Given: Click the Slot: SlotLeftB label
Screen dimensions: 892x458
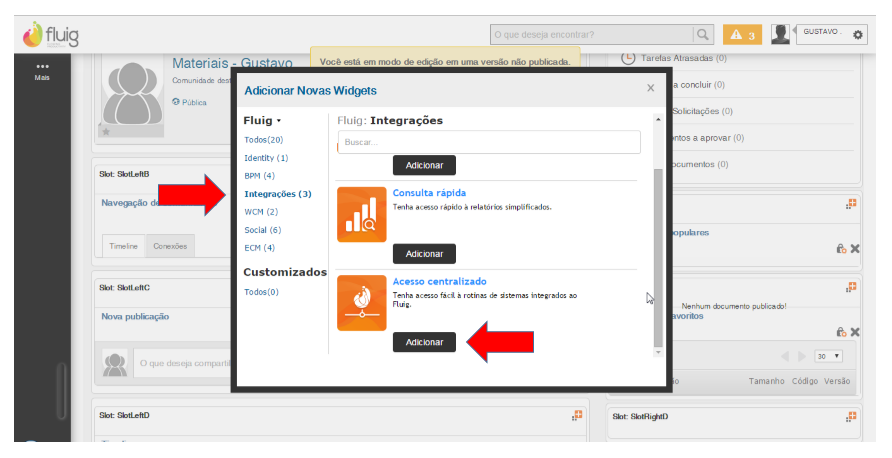Looking at the screenshot, I should [x=124, y=174].
